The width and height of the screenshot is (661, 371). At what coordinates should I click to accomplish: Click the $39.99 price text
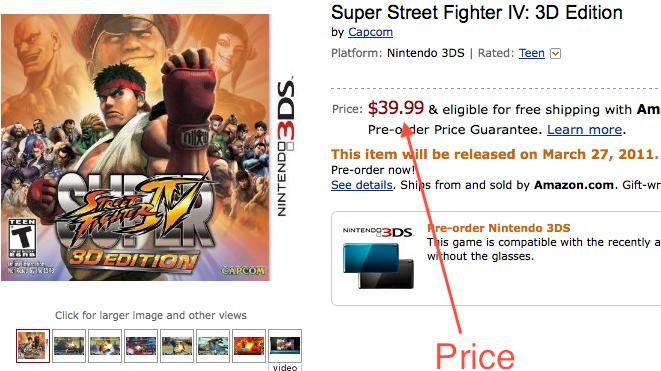point(395,108)
